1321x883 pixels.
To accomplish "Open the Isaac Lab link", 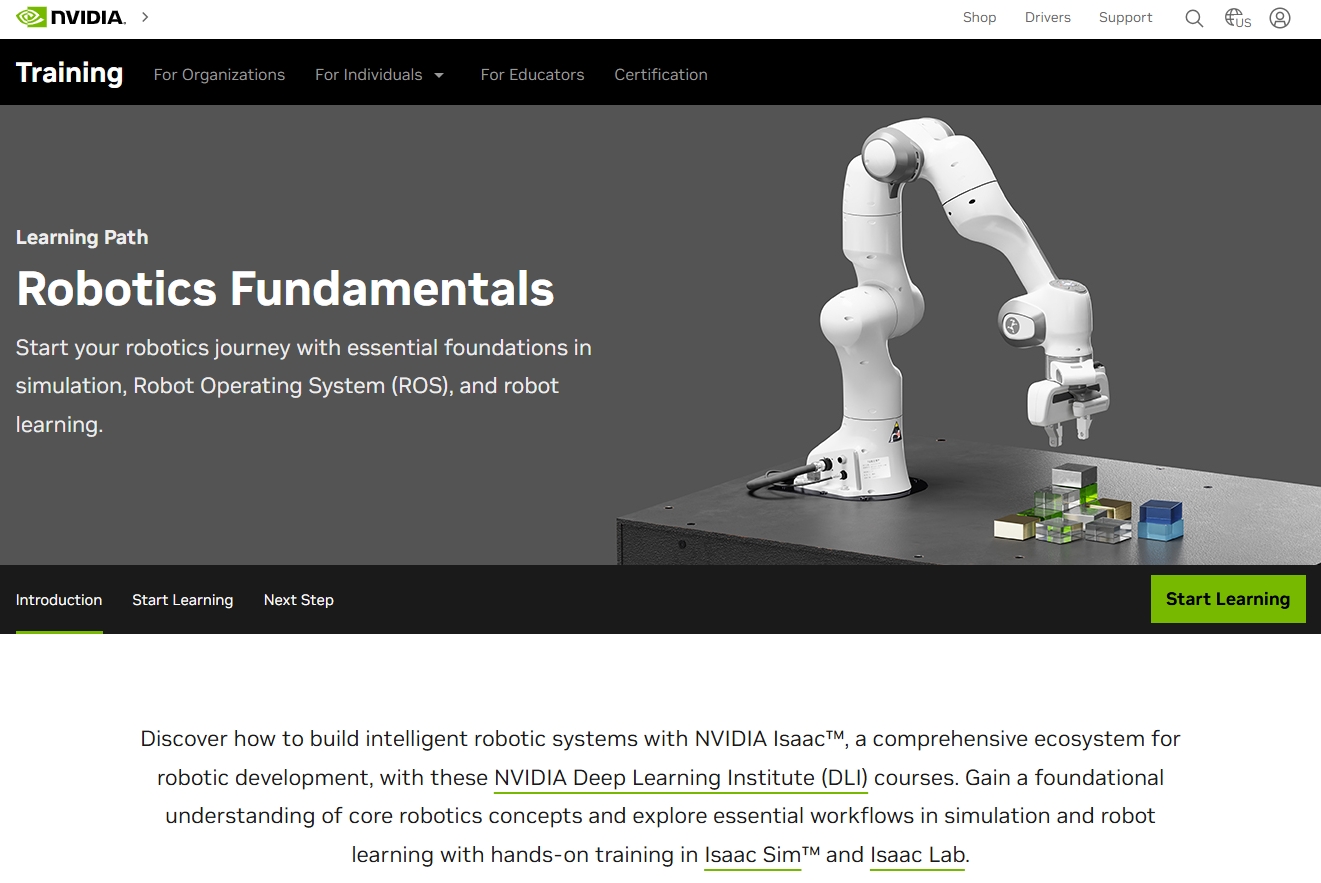I will pos(917,855).
